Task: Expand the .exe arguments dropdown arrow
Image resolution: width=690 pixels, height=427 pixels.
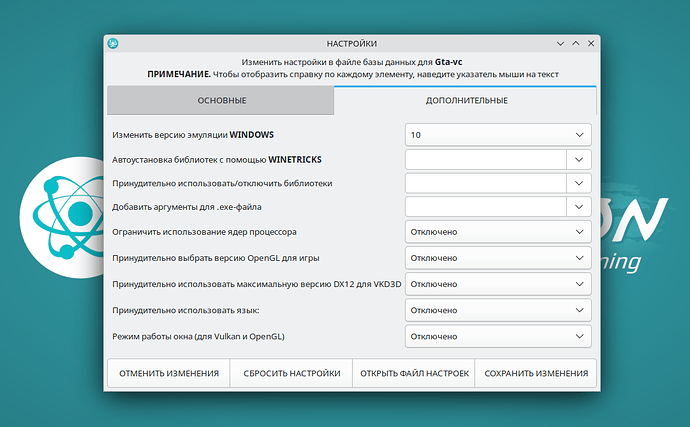Action: pyautogui.click(x=579, y=207)
